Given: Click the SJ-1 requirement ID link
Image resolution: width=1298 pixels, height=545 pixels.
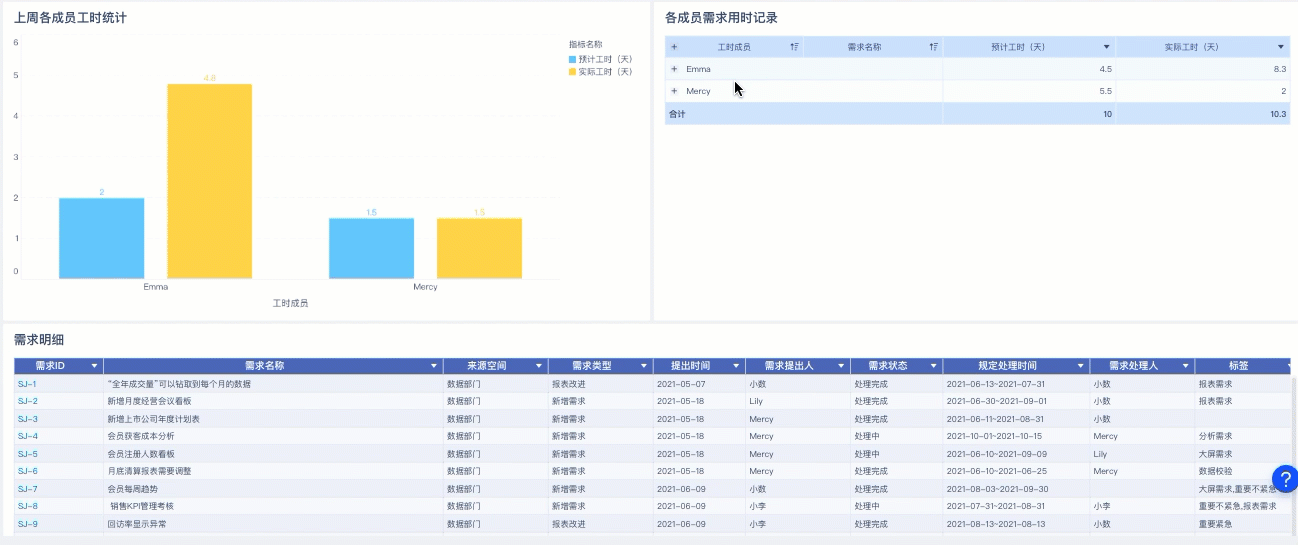Looking at the screenshot, I should click(27, 384).
